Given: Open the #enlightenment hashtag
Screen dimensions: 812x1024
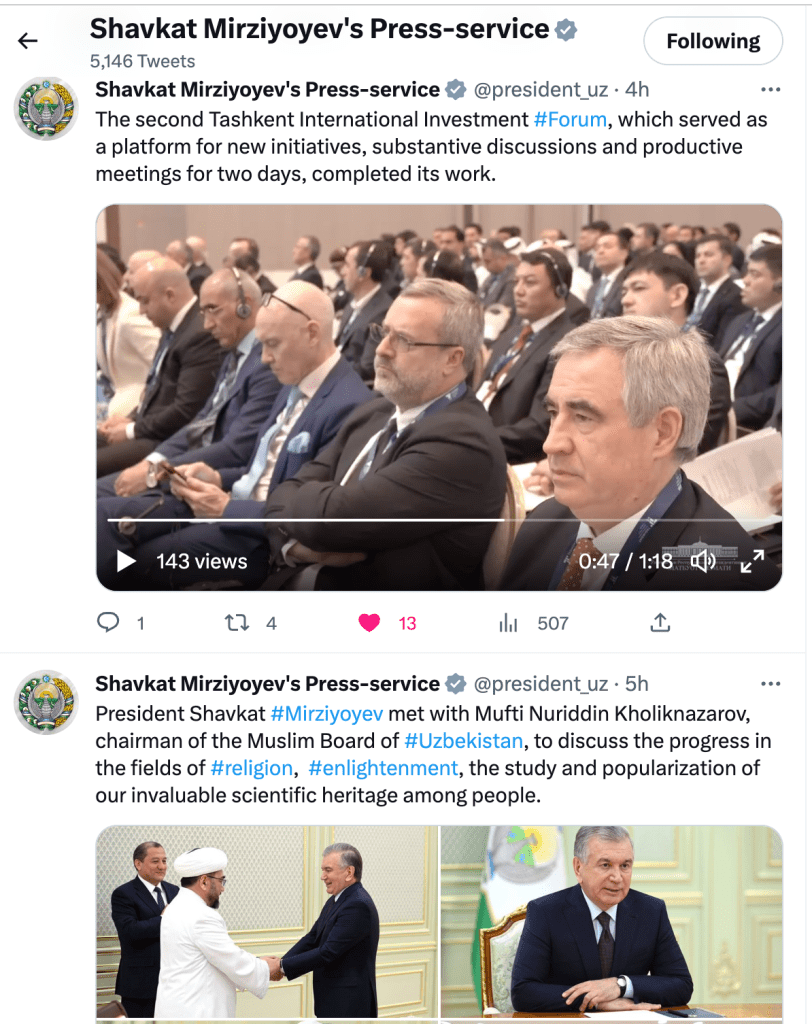Looking at the screenshot, I should tap(383, 768).
